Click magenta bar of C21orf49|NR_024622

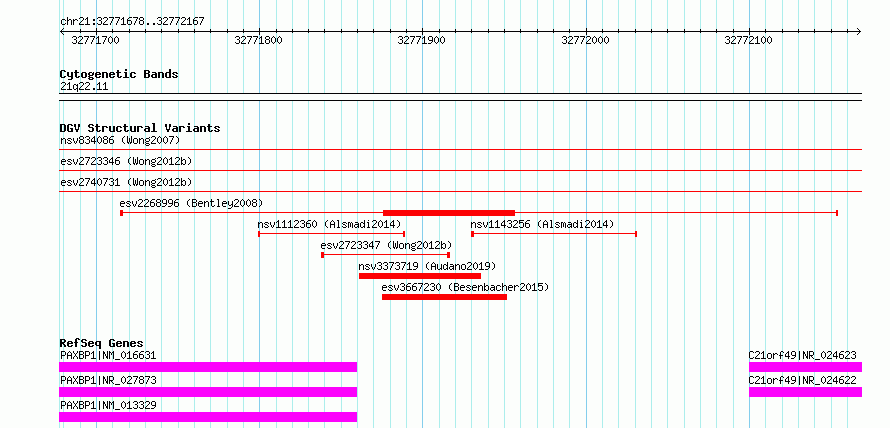coord(805,392)
